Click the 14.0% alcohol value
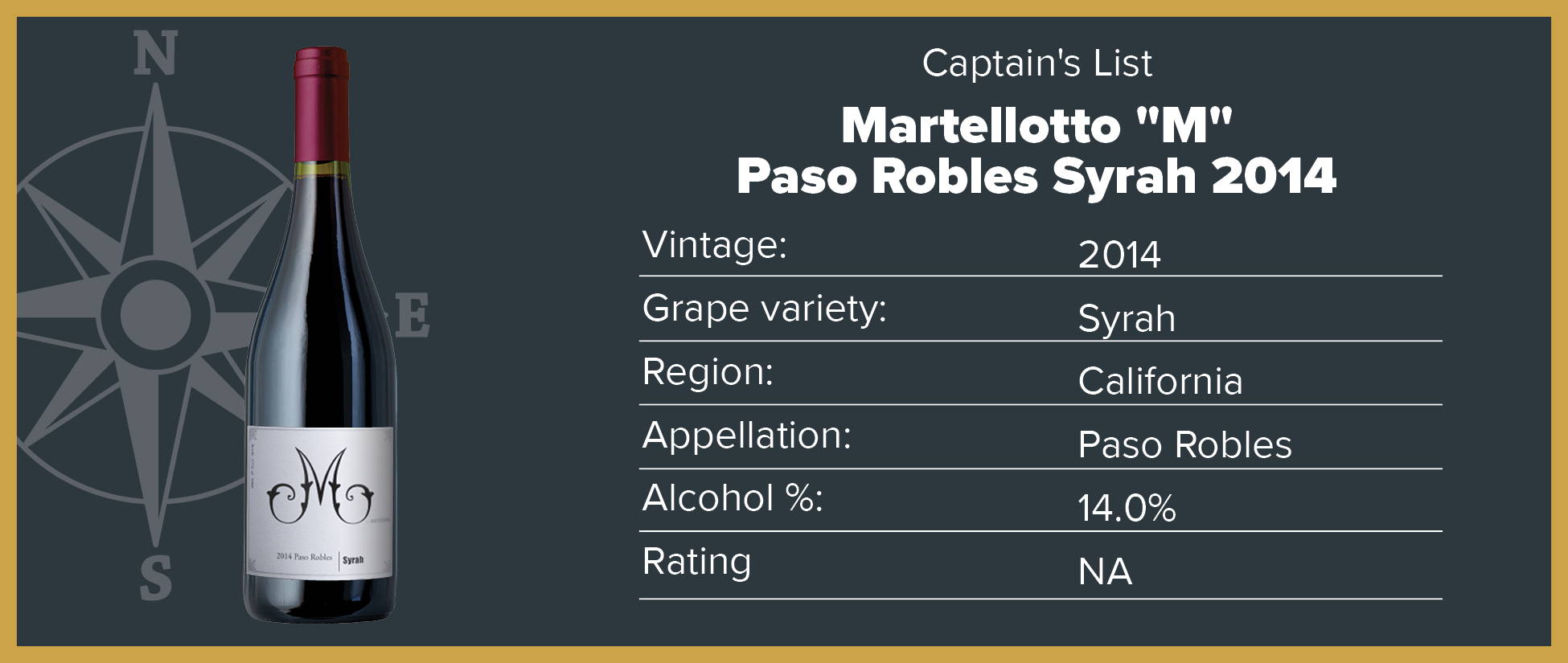This screenshot has height=663, width=1568. click(x=1127, y=508)
